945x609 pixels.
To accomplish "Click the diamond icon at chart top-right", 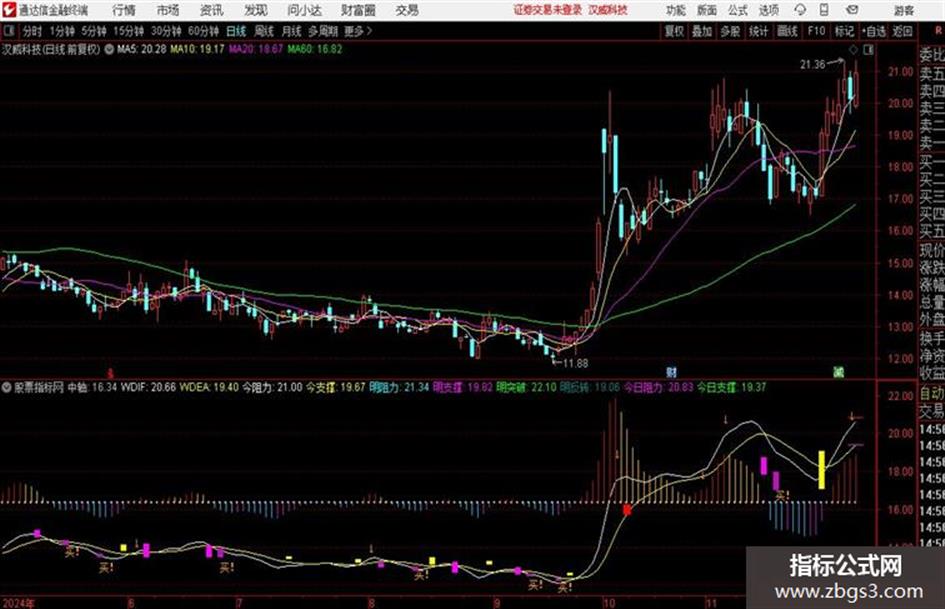I will tap(853, 50).
